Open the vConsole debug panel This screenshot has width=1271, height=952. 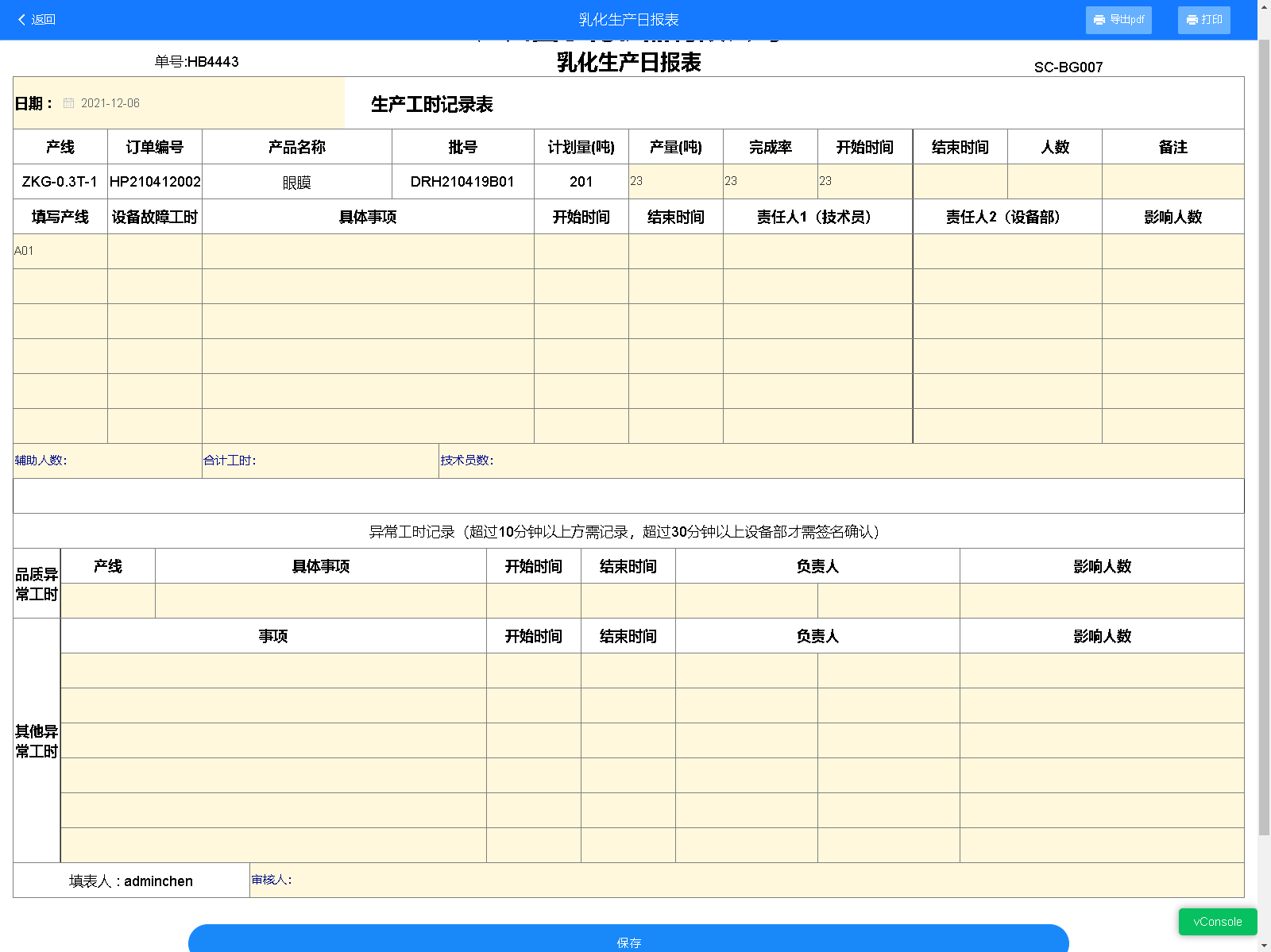click(x=1217, y=922)
